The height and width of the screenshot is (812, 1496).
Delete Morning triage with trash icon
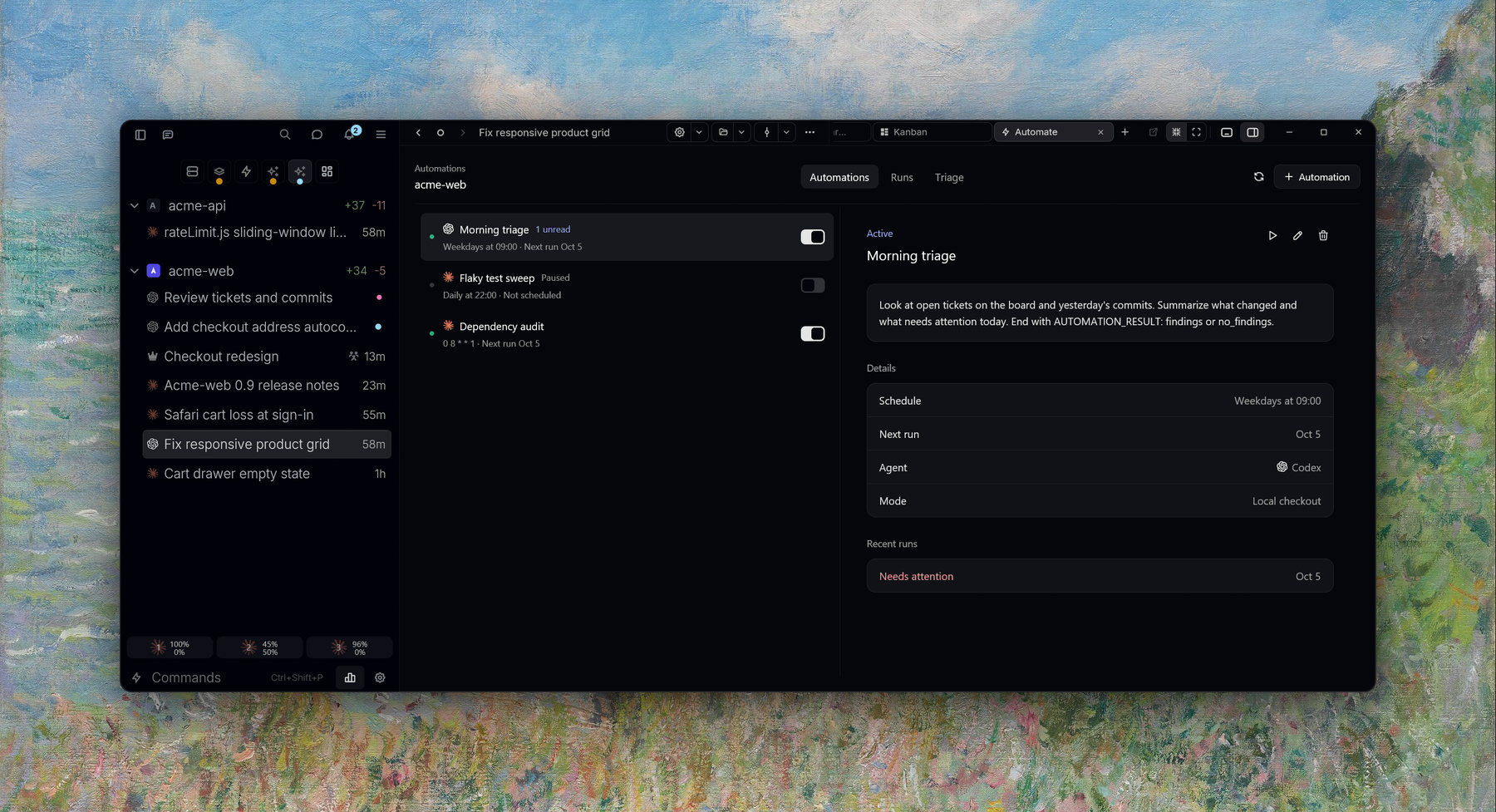[1323, 236]
